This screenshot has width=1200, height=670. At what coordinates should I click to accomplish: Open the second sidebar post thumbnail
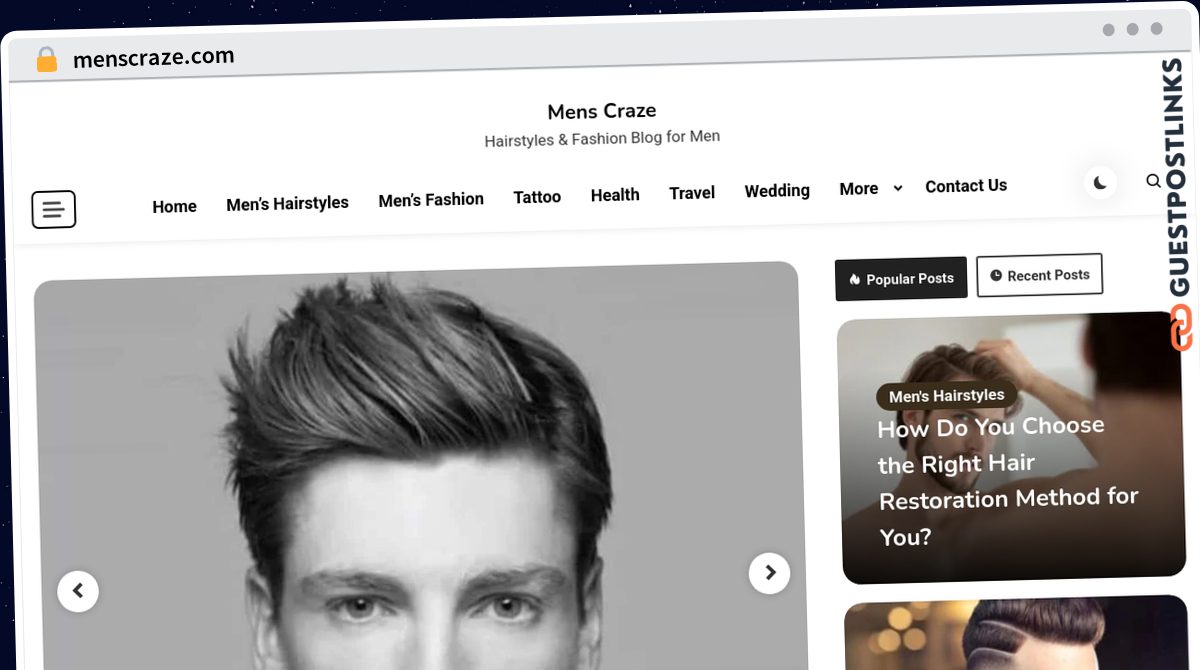[1017, 633]
